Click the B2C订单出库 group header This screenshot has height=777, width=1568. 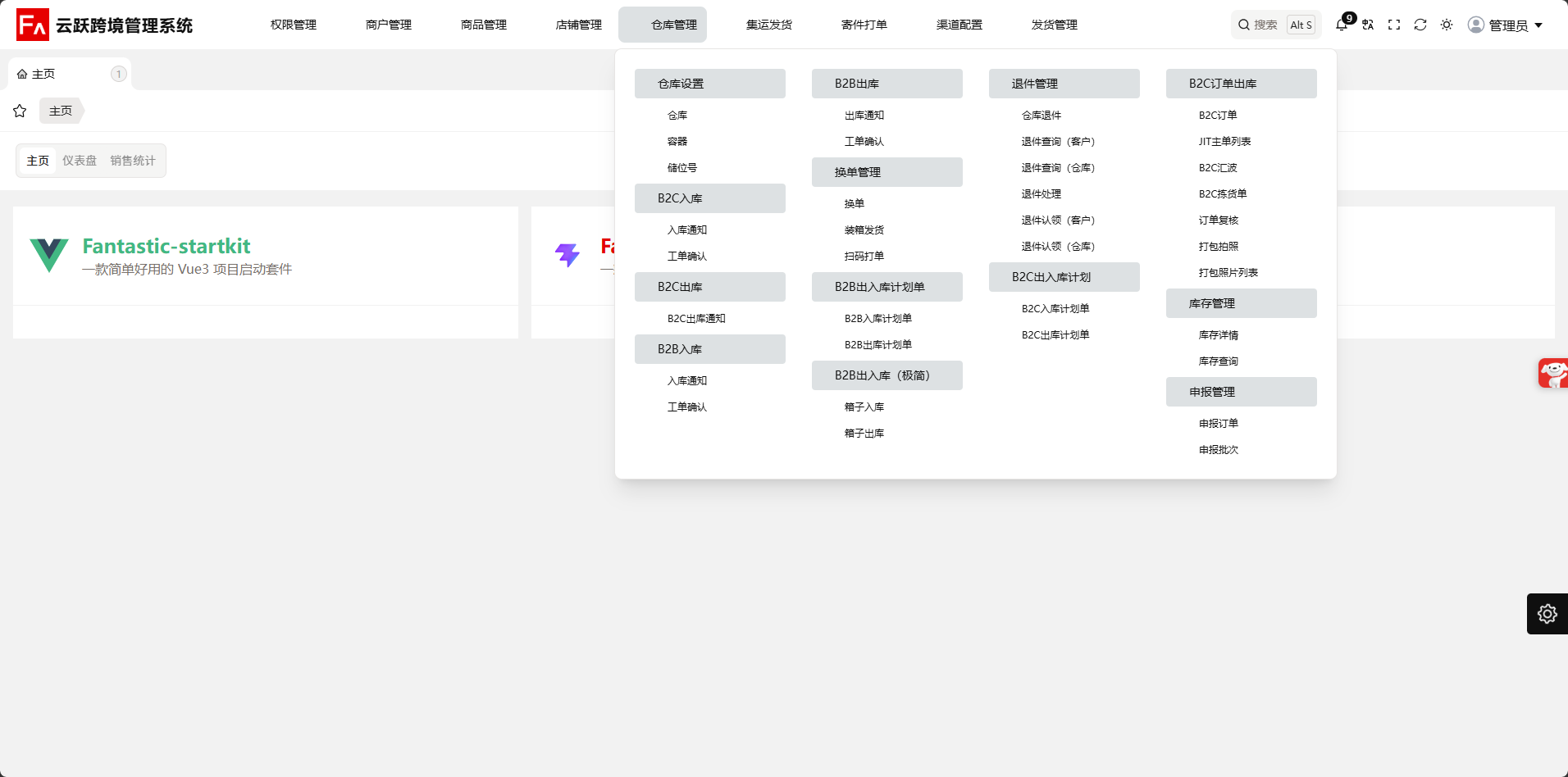1242,84
